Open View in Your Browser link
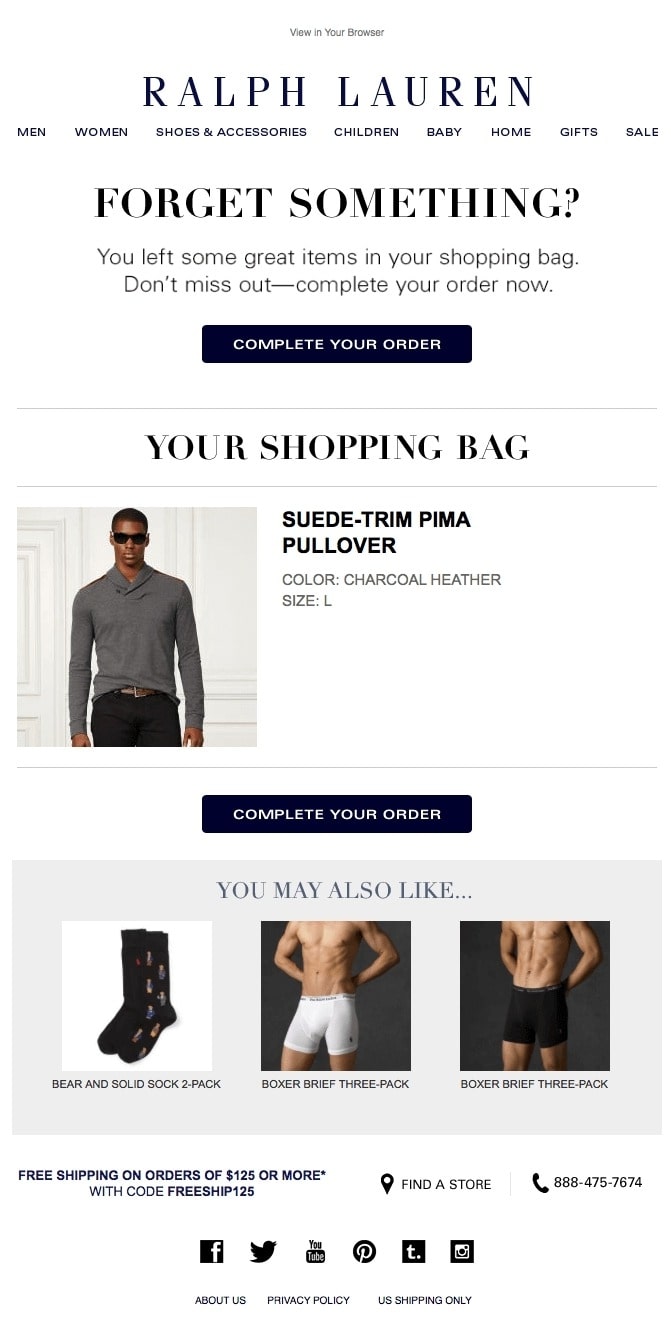The image size is (671, 1321). tap(337, 32)
